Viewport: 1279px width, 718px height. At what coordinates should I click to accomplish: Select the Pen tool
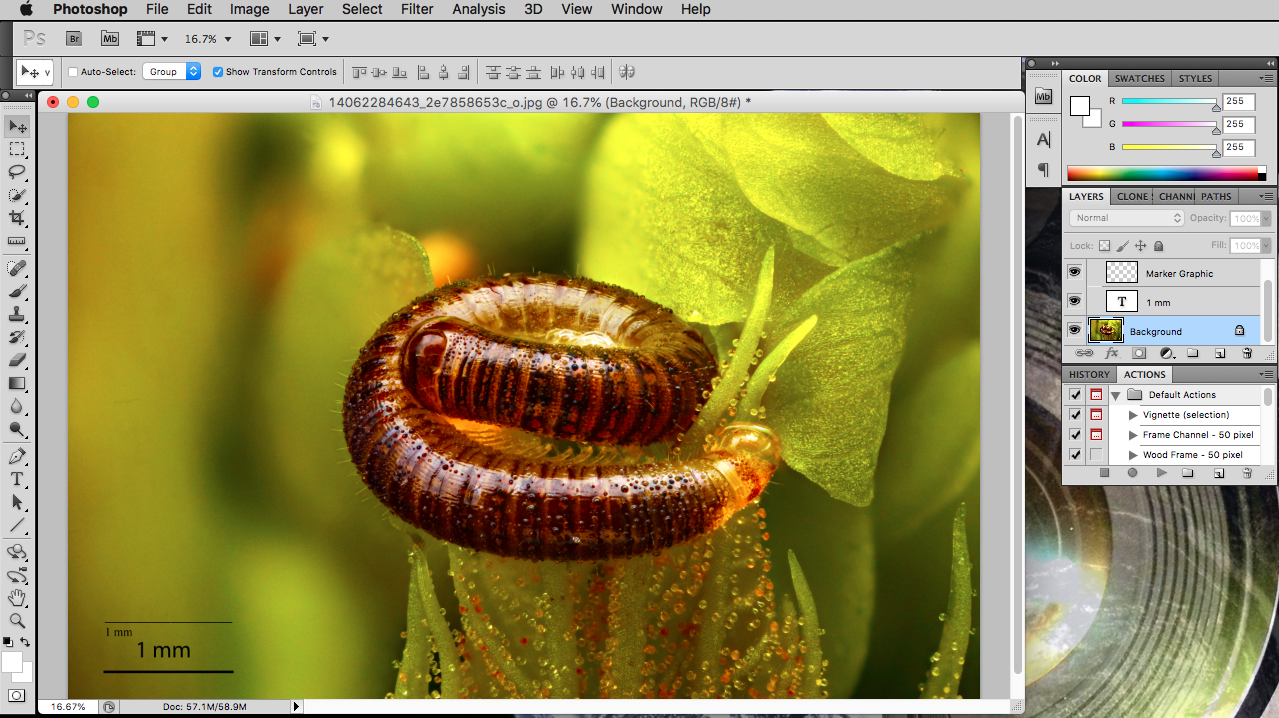(17, 456)
